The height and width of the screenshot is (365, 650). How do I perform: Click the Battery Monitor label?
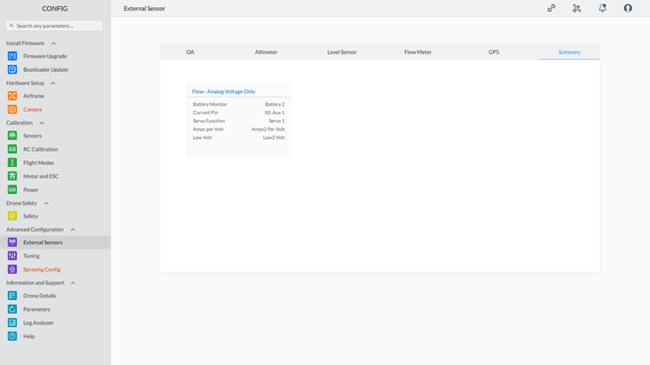point(210,104)
